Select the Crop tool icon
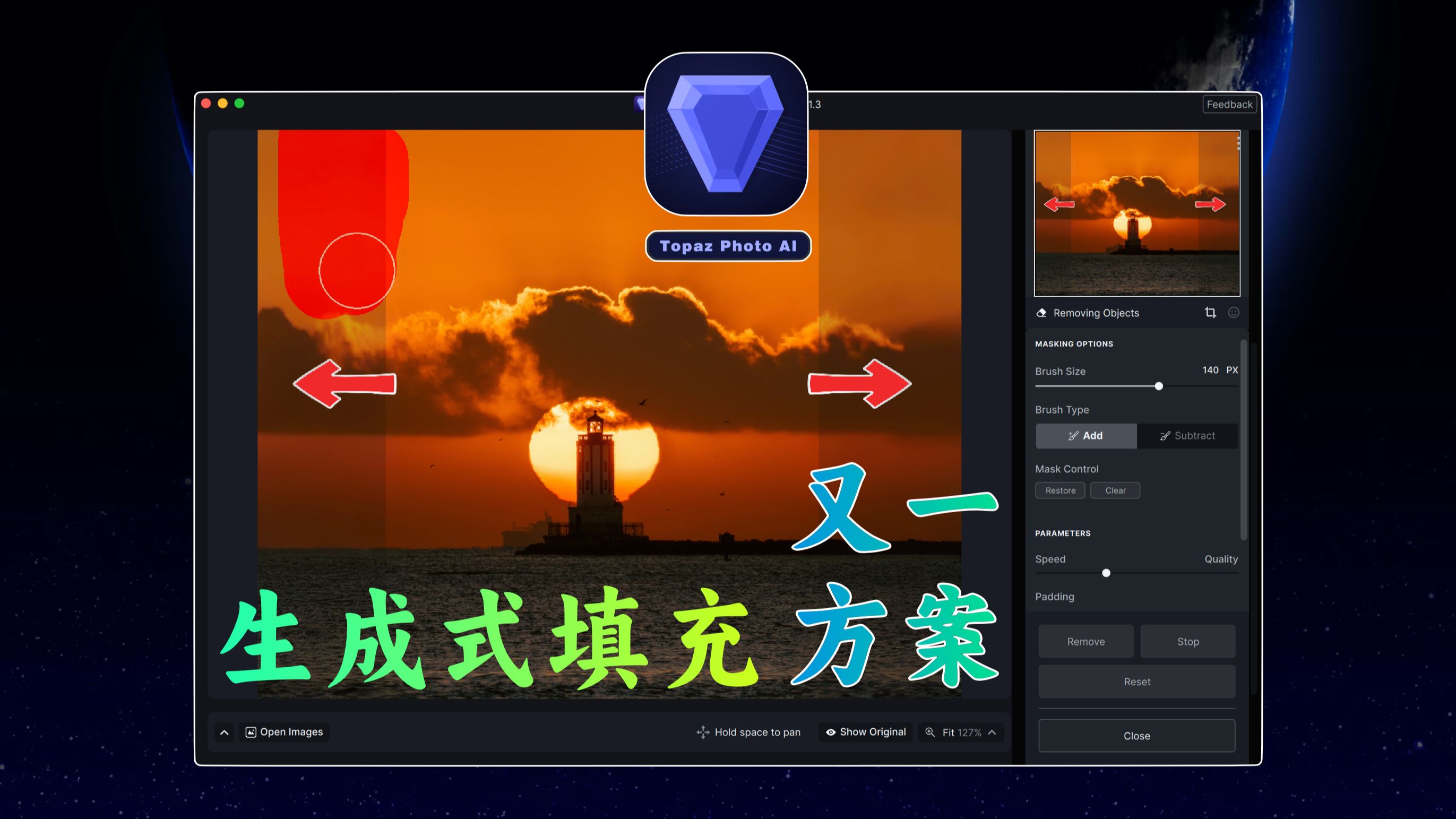 point(1211,313)
